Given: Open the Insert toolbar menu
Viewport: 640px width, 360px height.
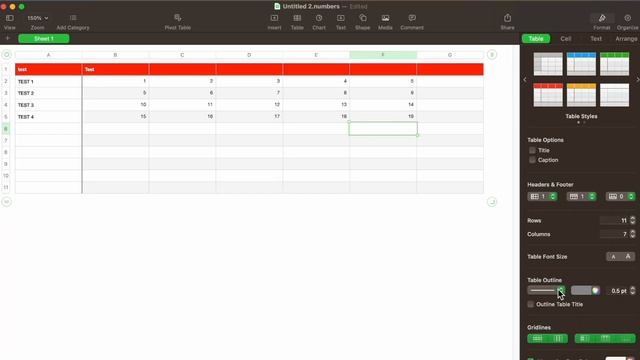Looking at the screenshot, I should click(274, 18).
